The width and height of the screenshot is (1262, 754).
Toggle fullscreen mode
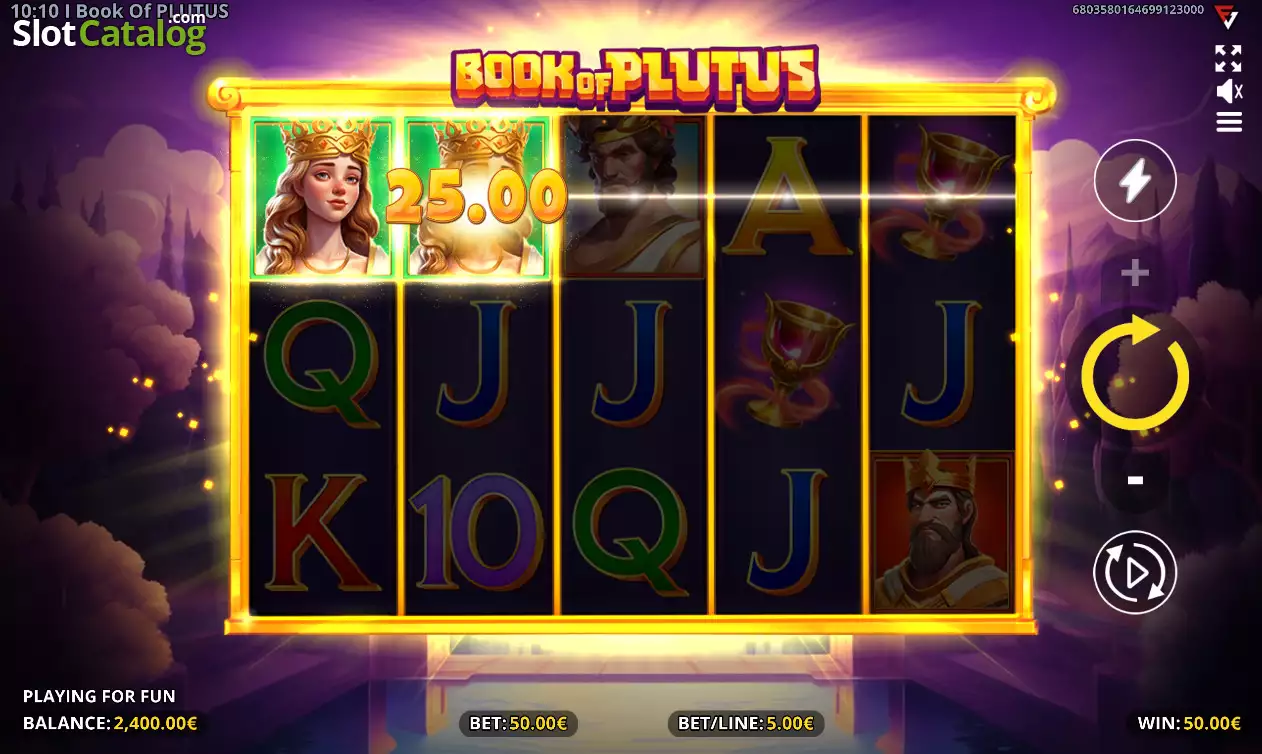[x=1228, y=58]
